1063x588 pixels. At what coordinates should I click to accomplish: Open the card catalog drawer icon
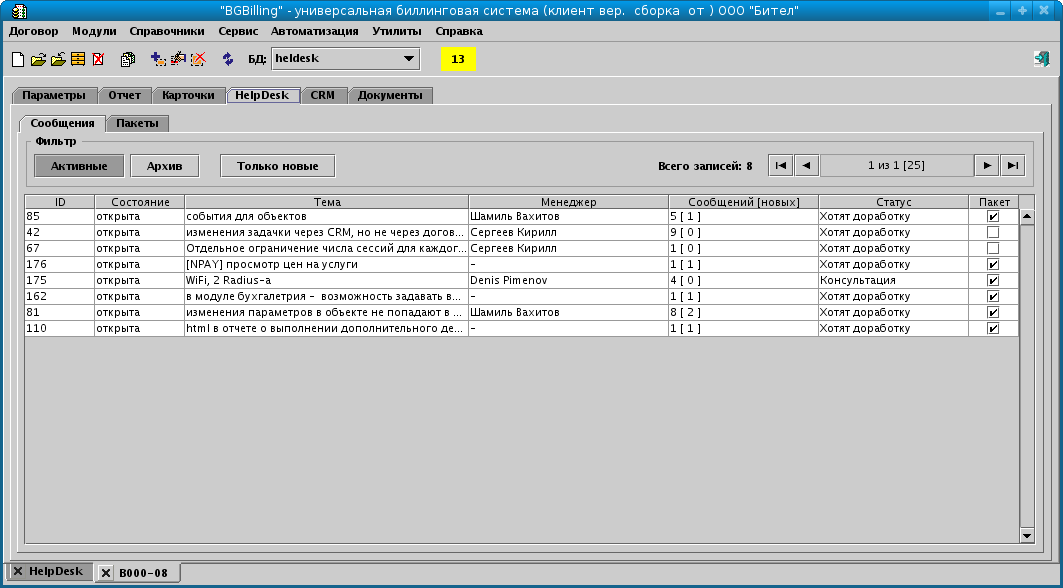click(x=77, y=59)
